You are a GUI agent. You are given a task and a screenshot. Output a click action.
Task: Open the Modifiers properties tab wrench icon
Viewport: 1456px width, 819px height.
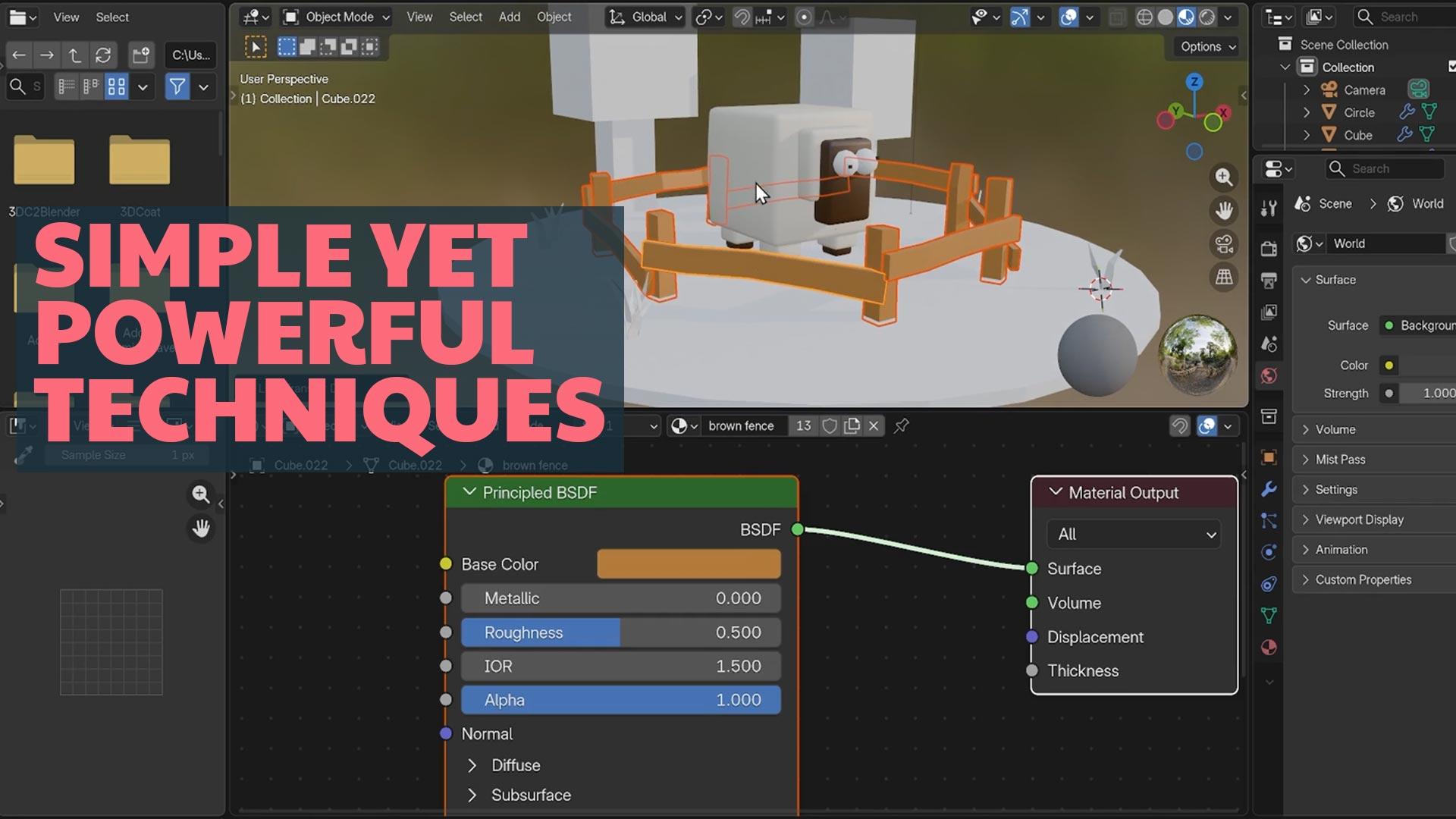click(x=1269, y=488)
